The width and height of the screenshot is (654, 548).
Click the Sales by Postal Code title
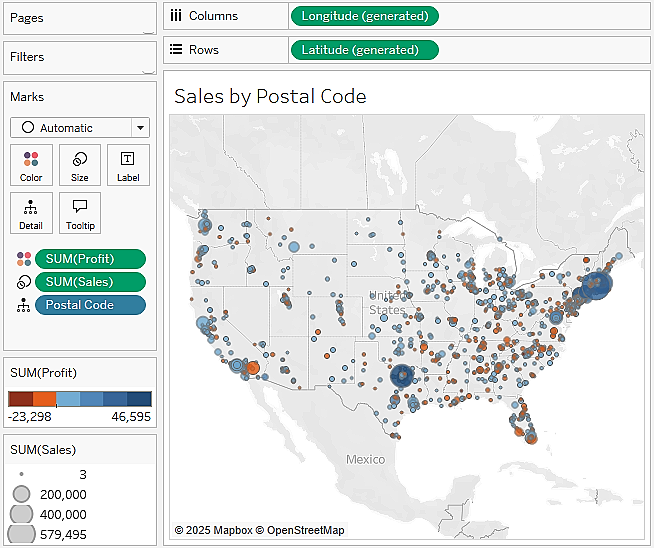click(x=270, y=96)
